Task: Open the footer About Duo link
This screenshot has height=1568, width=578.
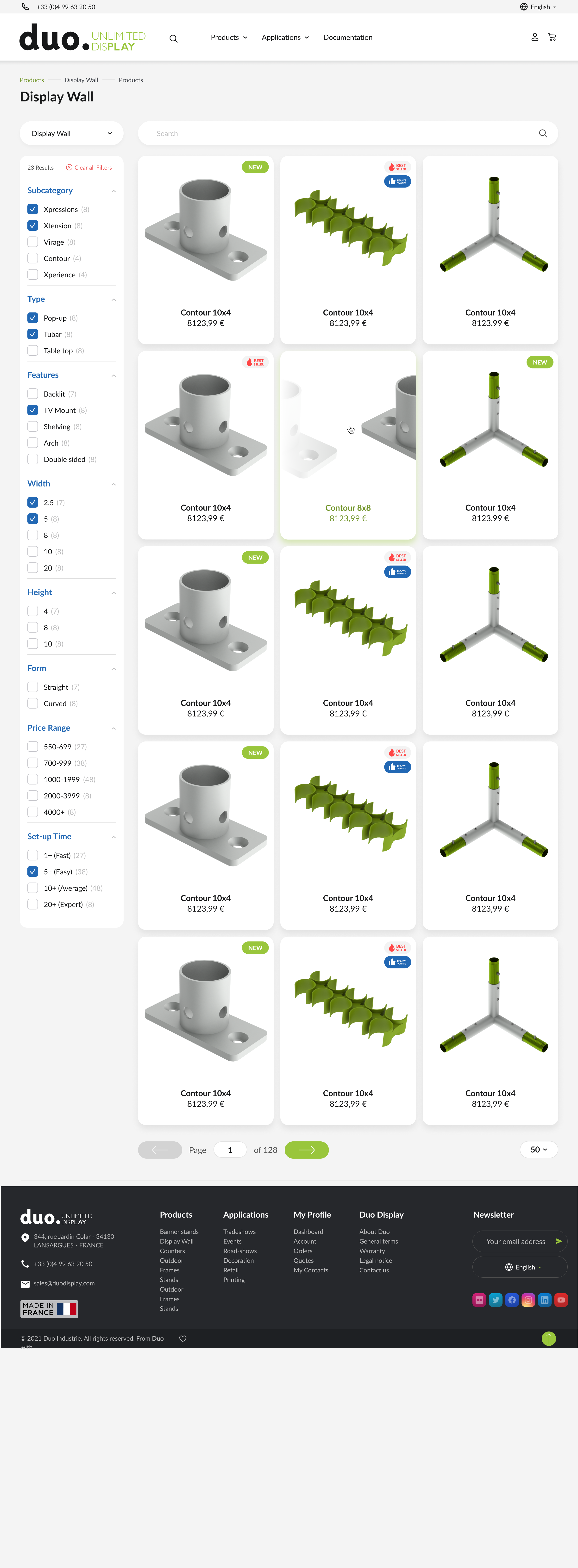Action: tap(375, 1232)
